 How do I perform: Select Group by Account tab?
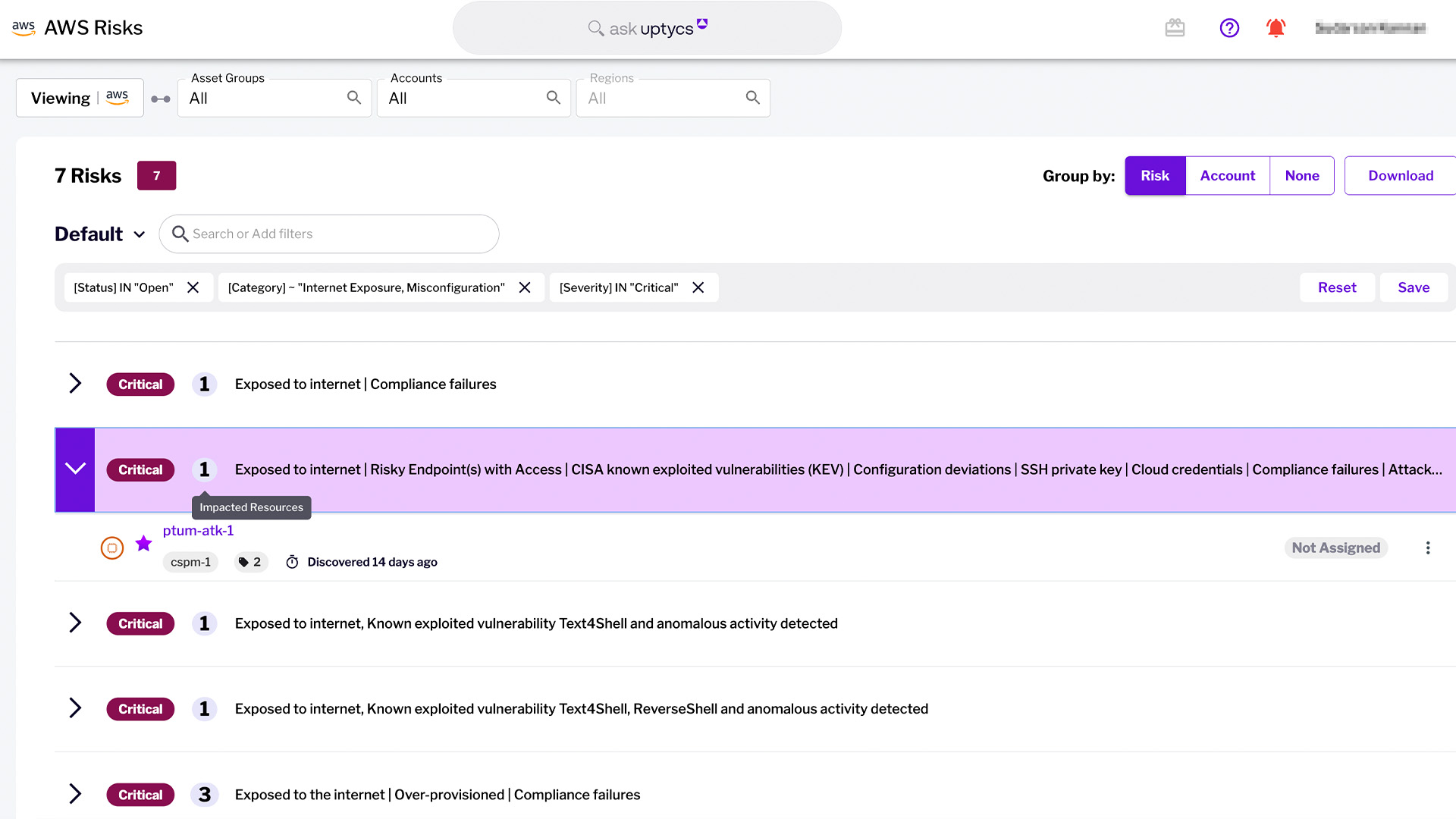coord(1227,175)
